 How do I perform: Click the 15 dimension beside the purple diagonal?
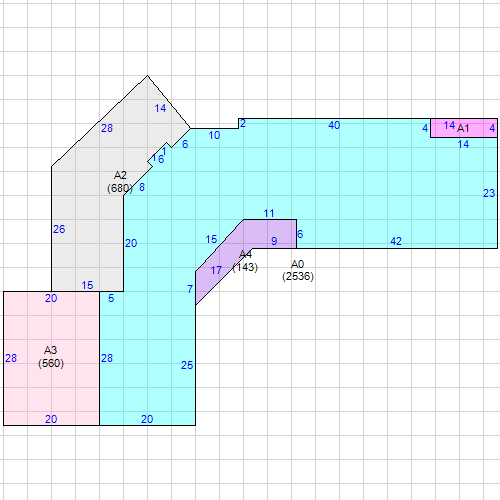211,239
